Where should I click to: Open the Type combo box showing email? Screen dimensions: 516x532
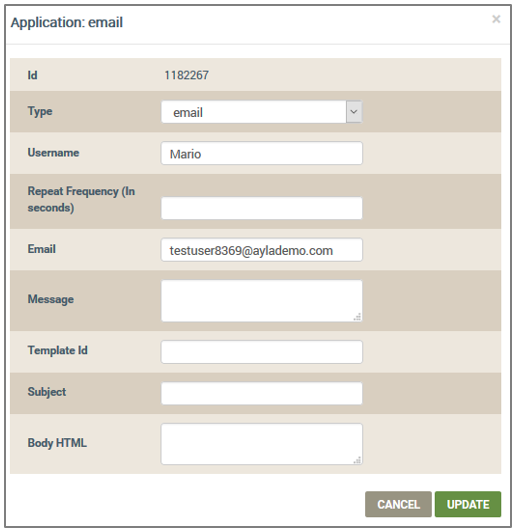(x=262, y=112)
